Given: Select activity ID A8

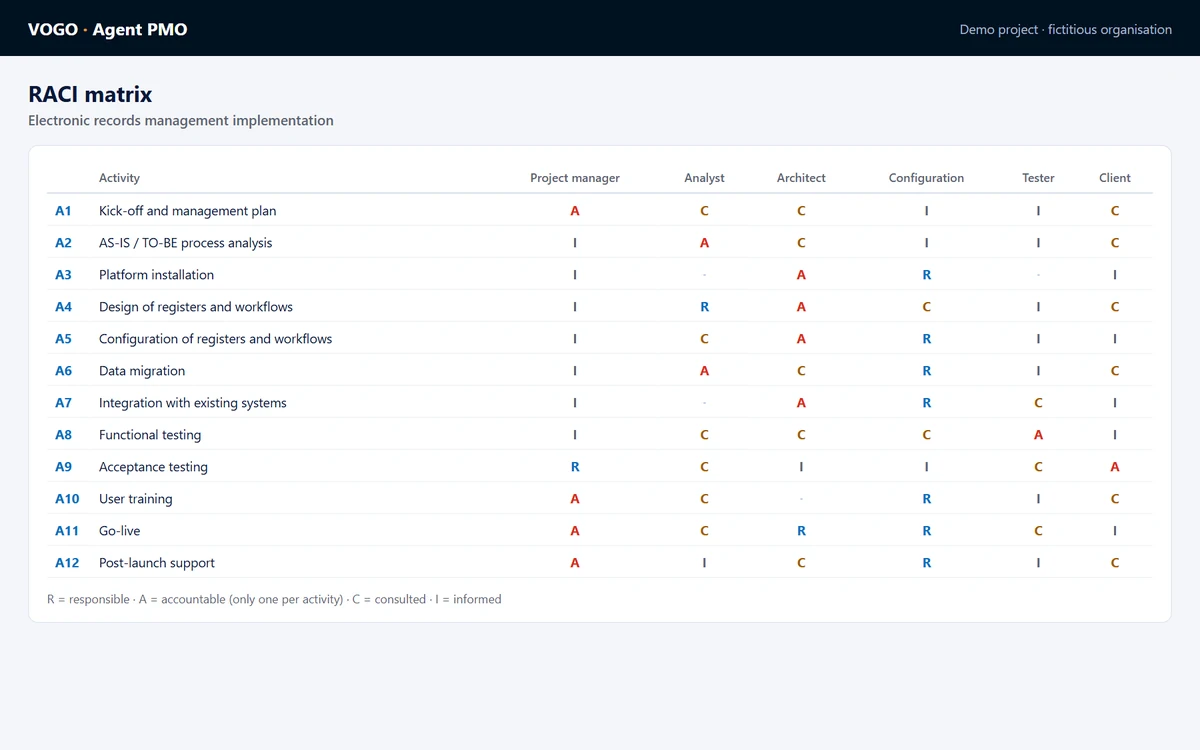Looking at the screenshot, I should point(63,435).
